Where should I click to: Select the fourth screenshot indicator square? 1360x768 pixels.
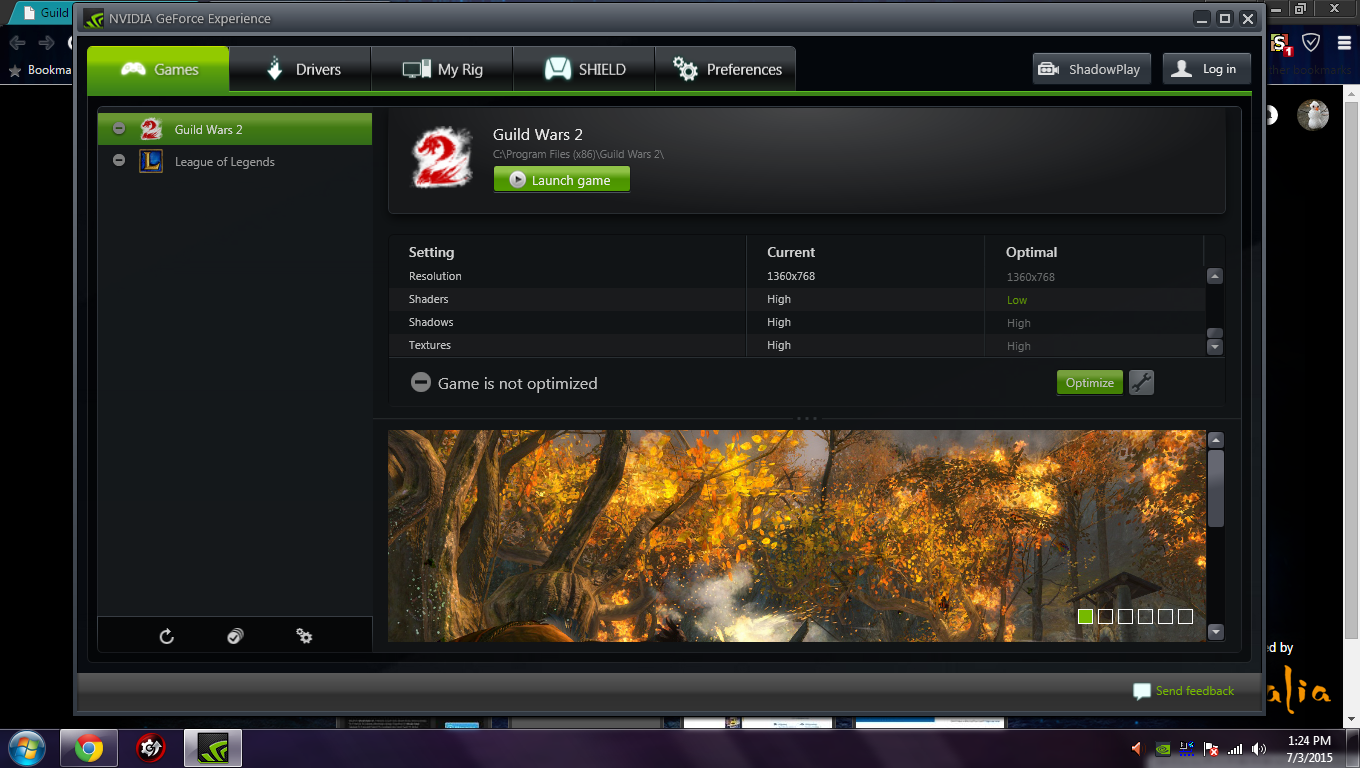click(1146, 616)
